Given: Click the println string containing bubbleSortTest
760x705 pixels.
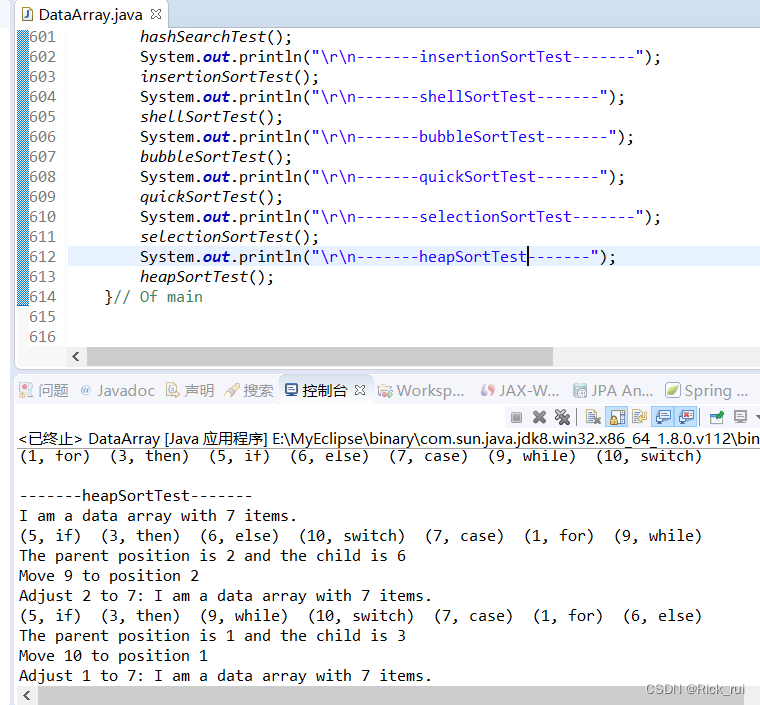Looking at the screenshot, I should coord(465,137).
